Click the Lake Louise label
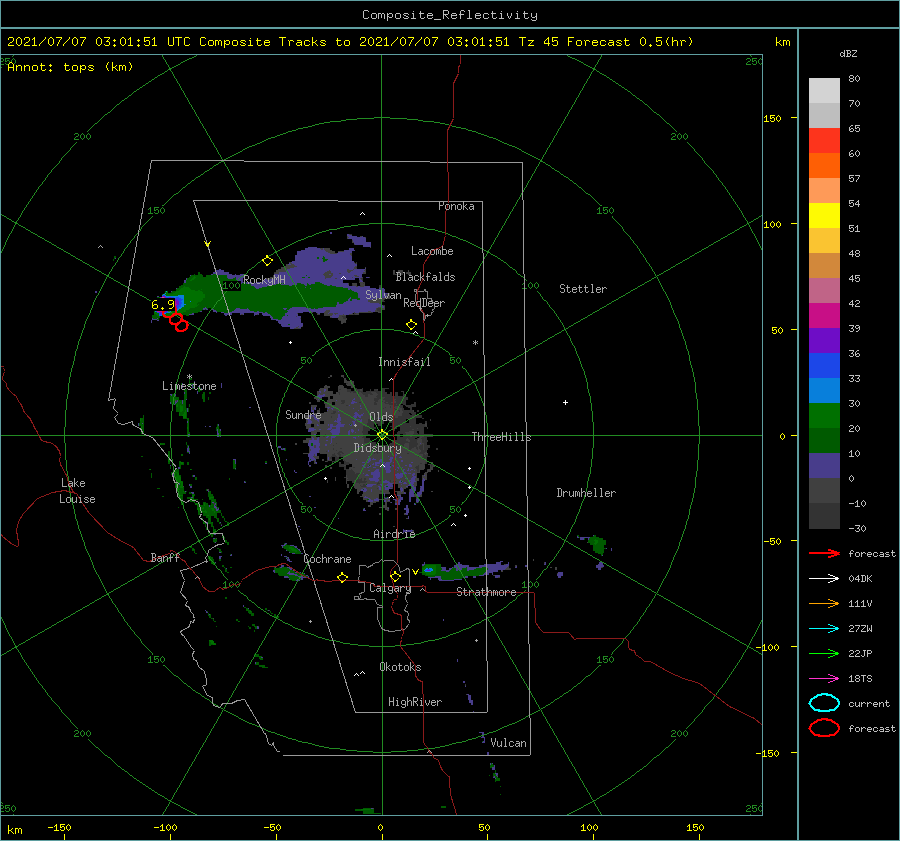 (77, 491)
